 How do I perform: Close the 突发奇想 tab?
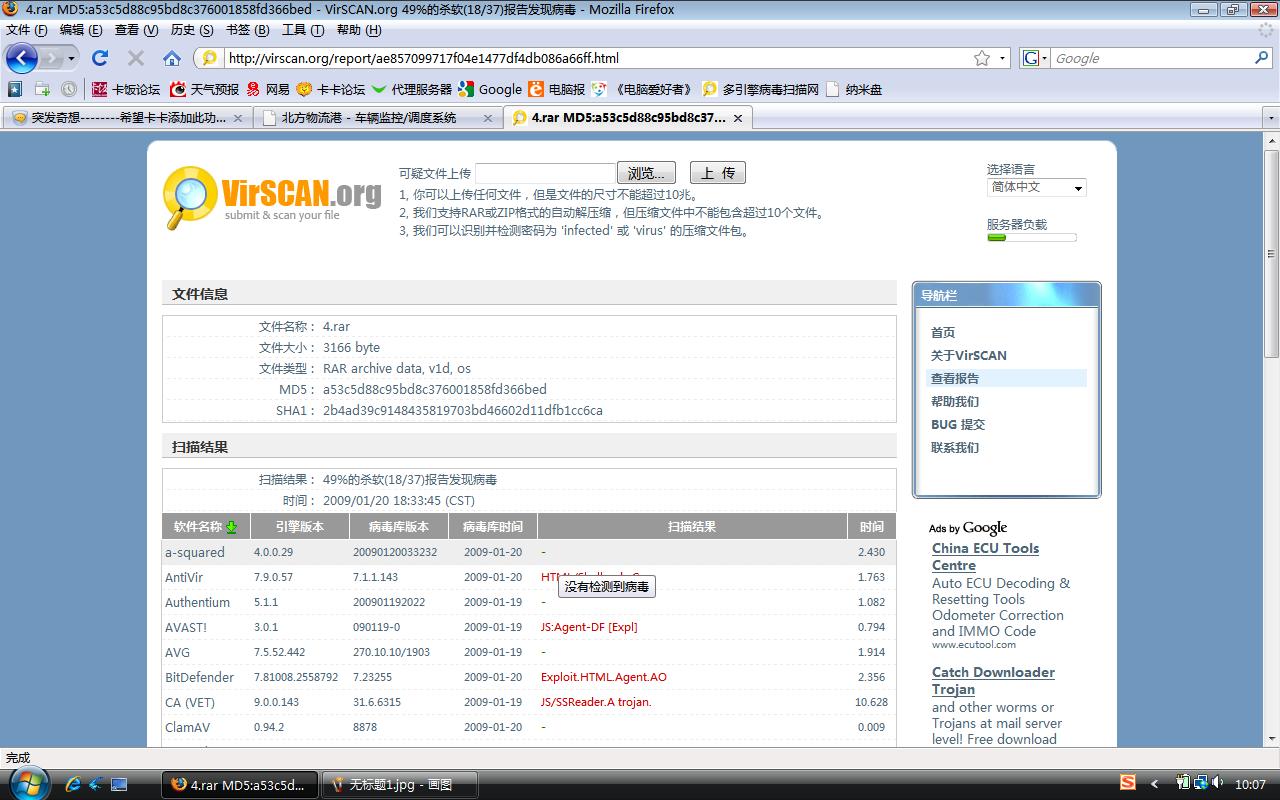click(x=238, y=118)
